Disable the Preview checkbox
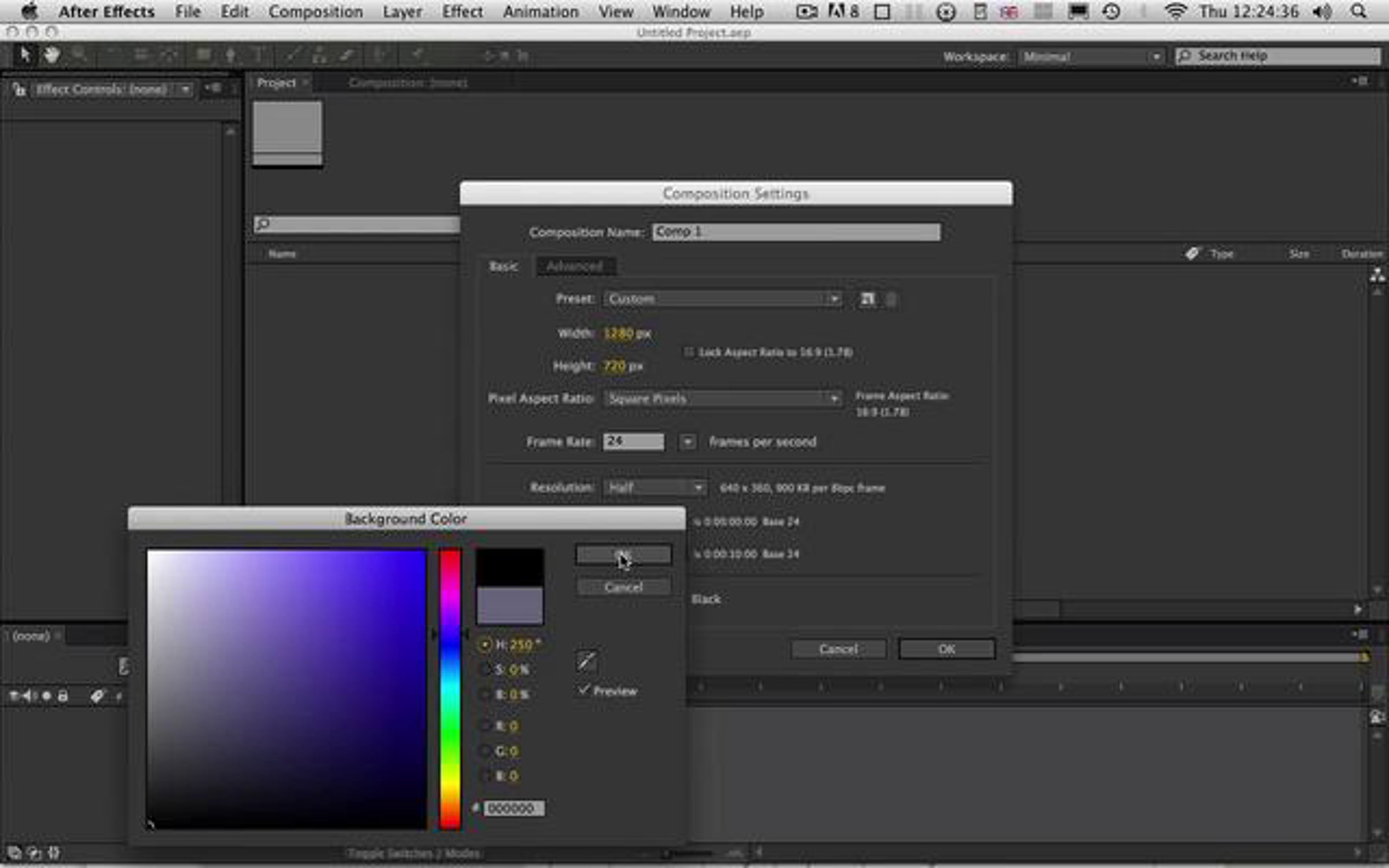1389x868 pixels. 583,690
